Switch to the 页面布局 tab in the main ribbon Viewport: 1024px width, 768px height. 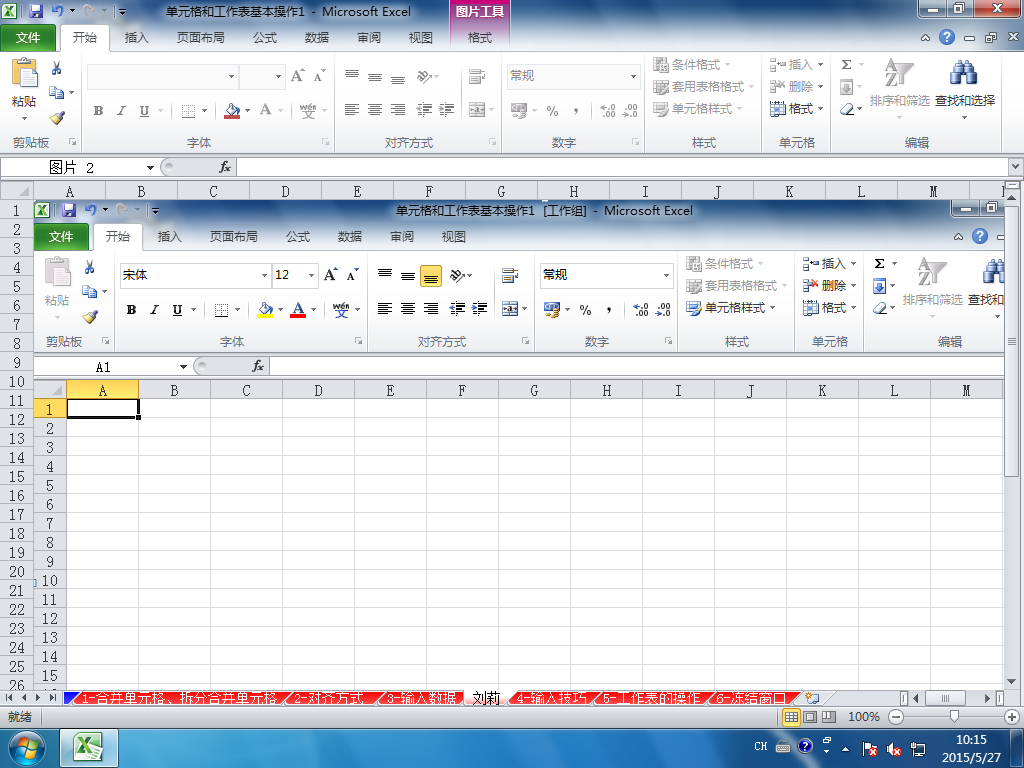click(200, 37)
